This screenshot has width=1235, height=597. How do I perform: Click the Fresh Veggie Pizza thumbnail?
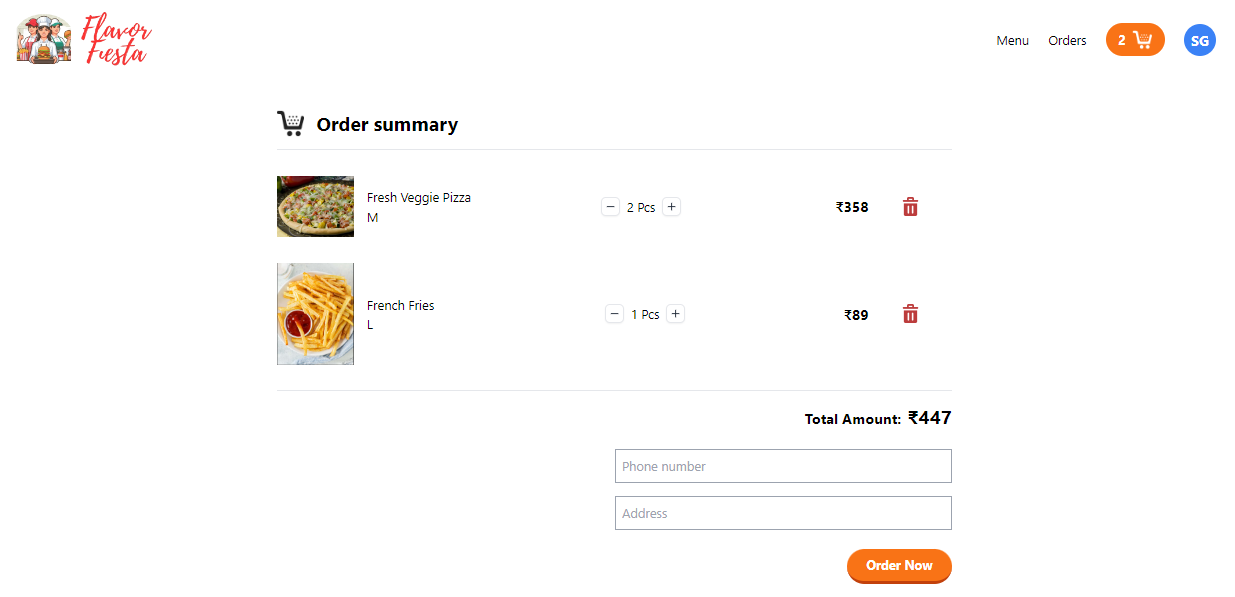pos(315,207)
